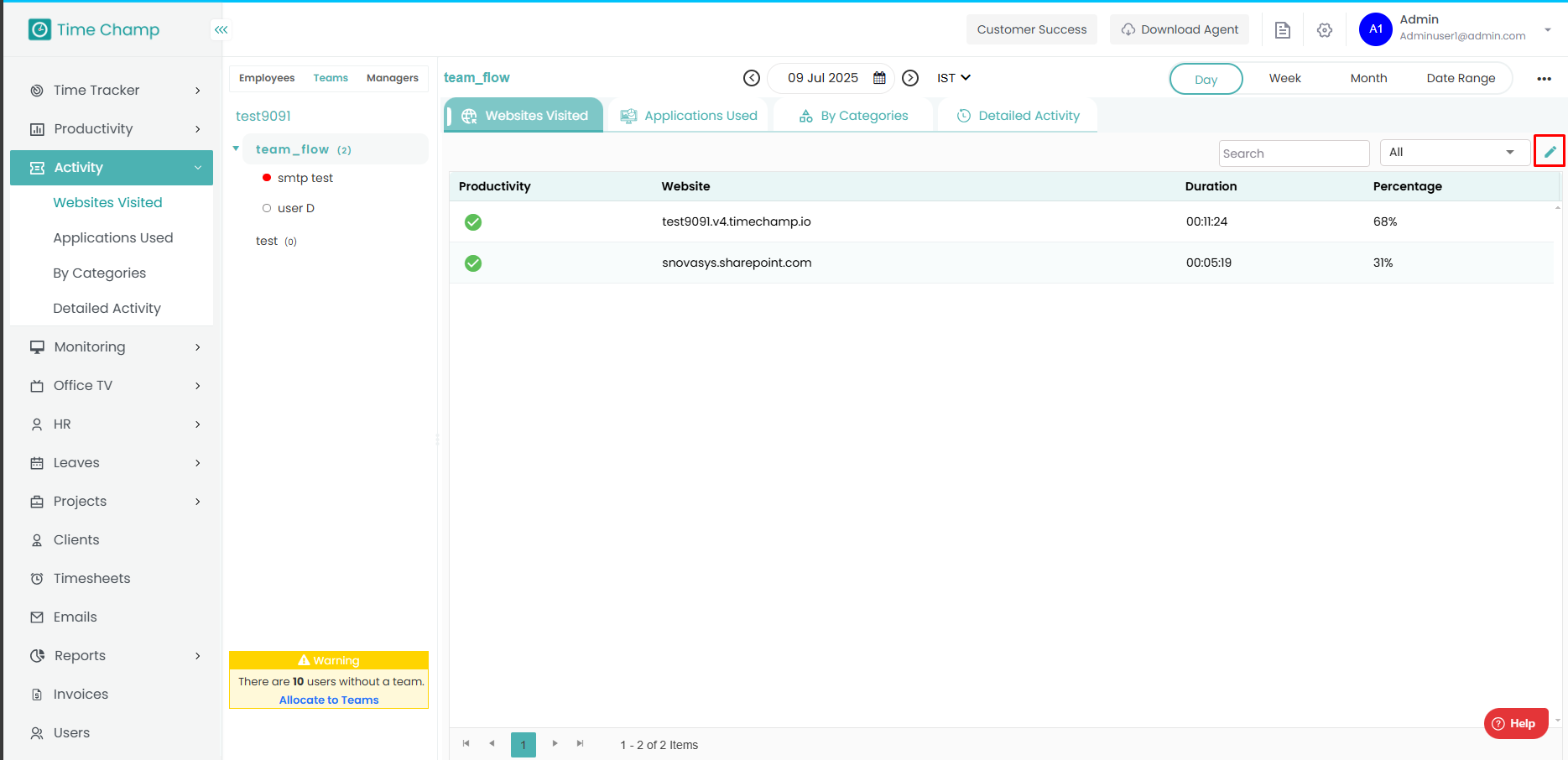Click the Search input field
The width and height of the screenshot is (1568, 760).
(1293, 154)
